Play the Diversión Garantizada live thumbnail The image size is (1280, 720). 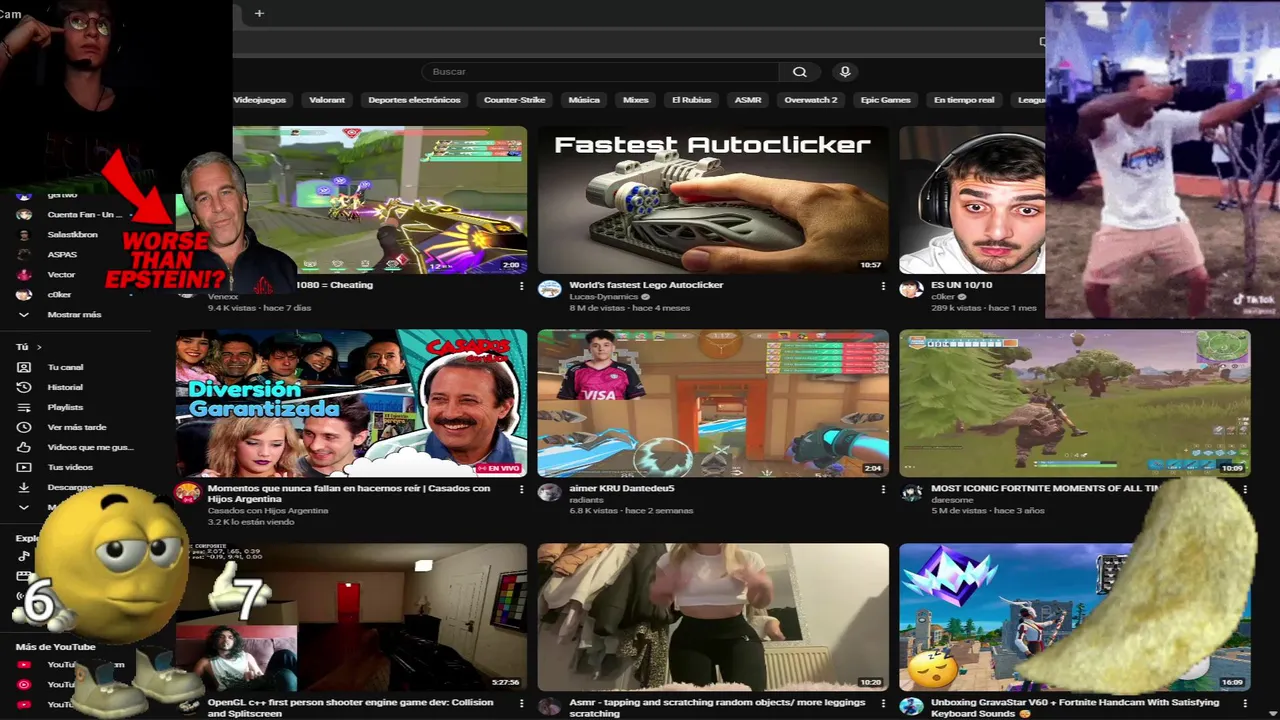click(x=351, y=403)
